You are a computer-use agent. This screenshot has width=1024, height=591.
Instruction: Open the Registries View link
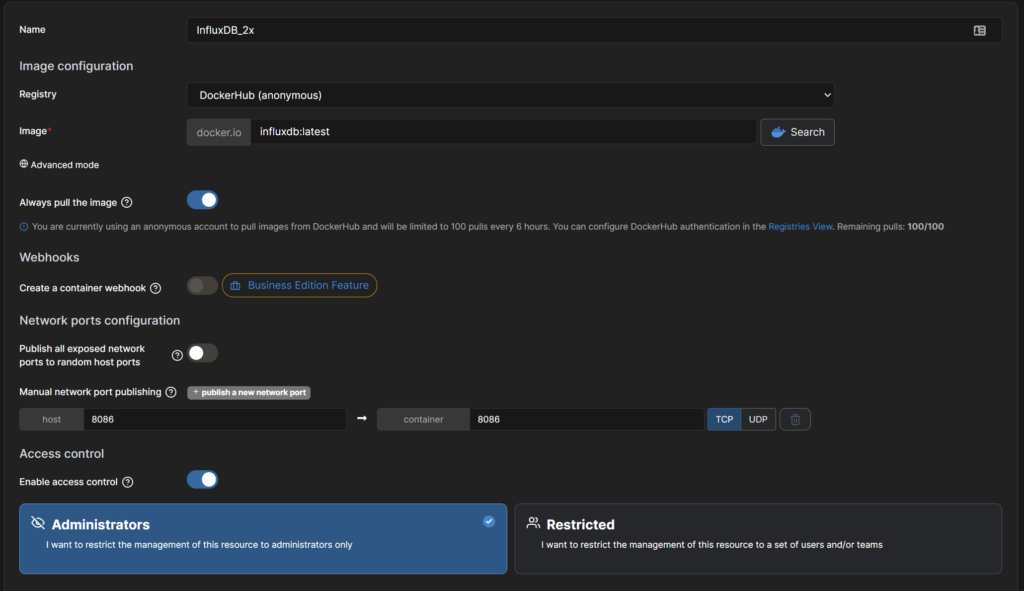point(800,227)
